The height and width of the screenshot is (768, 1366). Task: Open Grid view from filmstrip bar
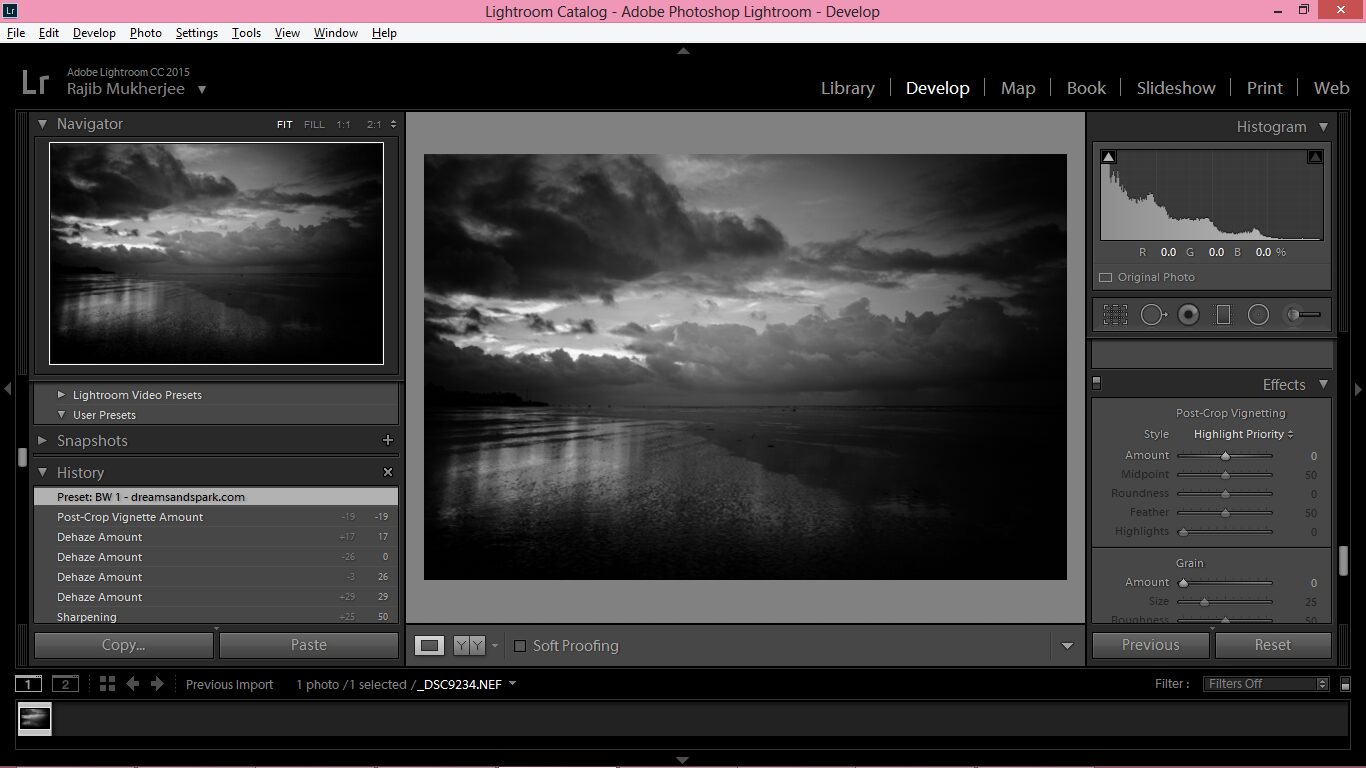(x=107, y=684)
